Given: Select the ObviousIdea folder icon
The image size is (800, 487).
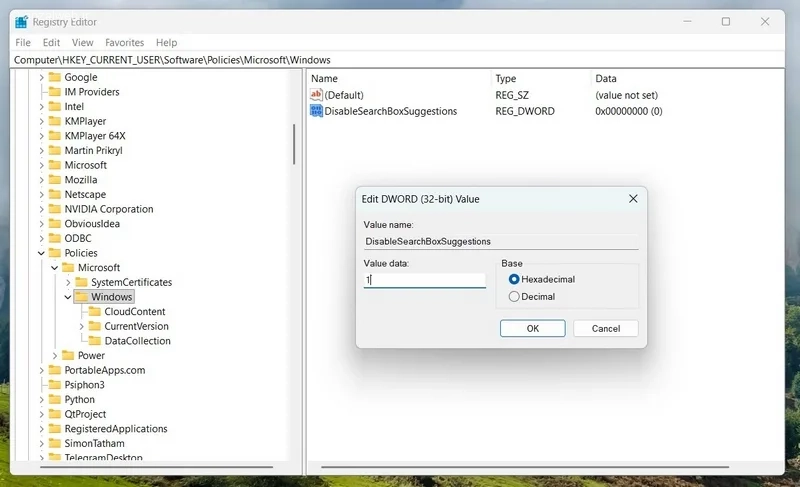Looking at the screenshot, I should click(x=55, y=223).
